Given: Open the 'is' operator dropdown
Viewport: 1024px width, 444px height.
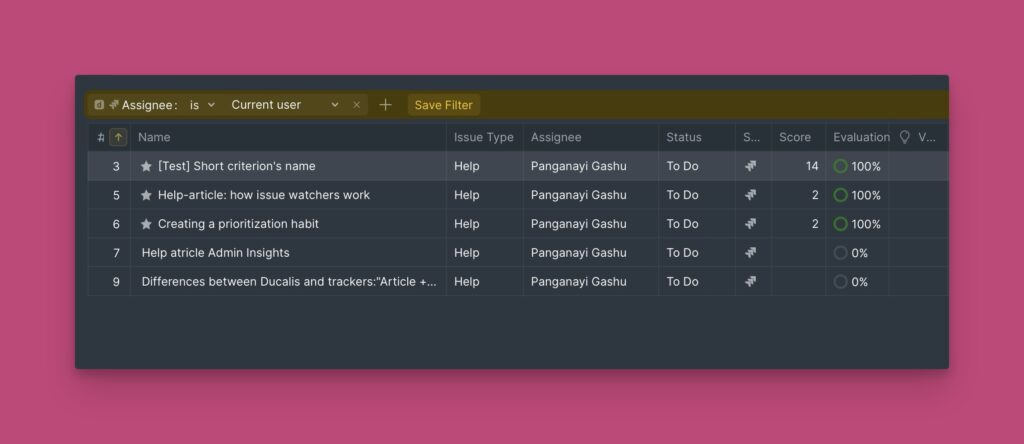Looking at the screenshot, I should coord(202,105).
